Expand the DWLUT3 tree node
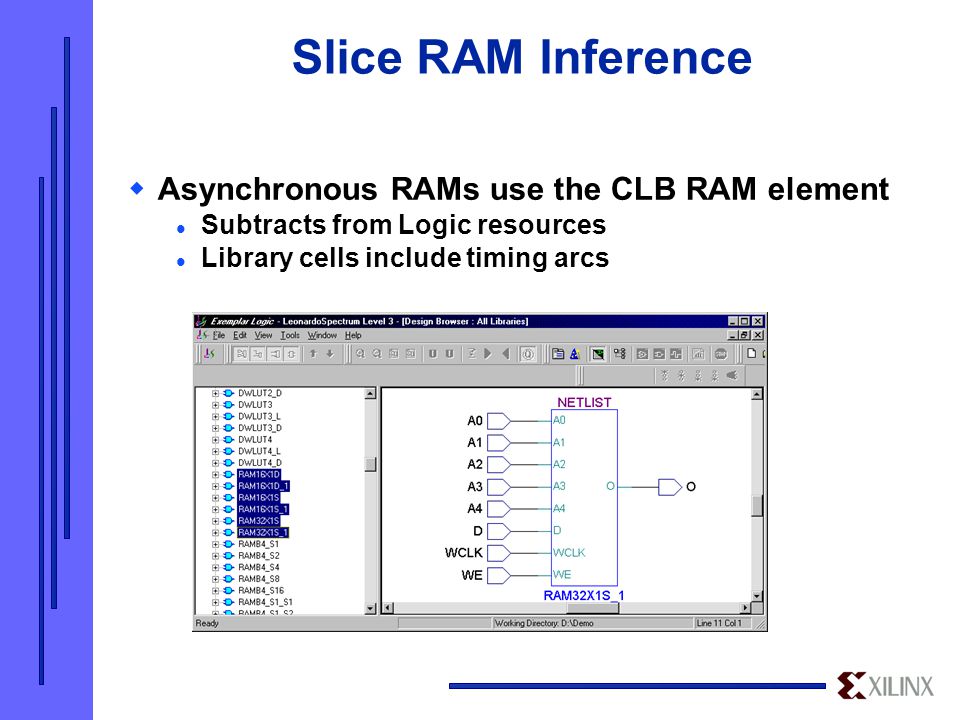The height and width of the screenshot is (720, 960). pyautogui.click(x=215, y=405)
